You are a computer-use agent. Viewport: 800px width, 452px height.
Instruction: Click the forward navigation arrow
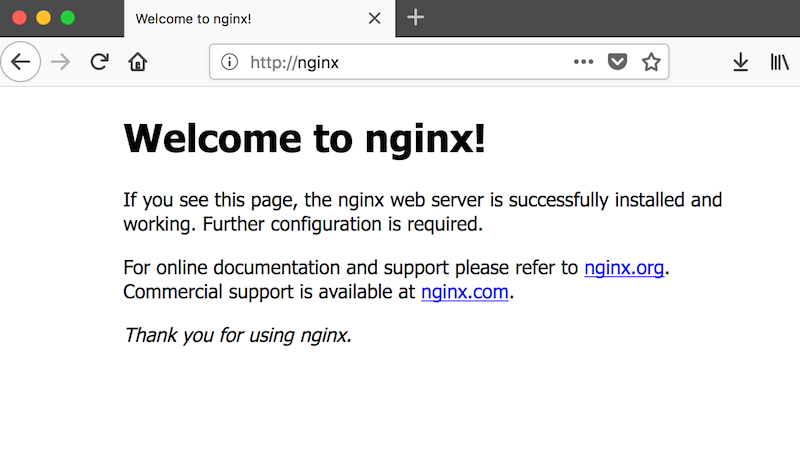[x=61, y=62]
